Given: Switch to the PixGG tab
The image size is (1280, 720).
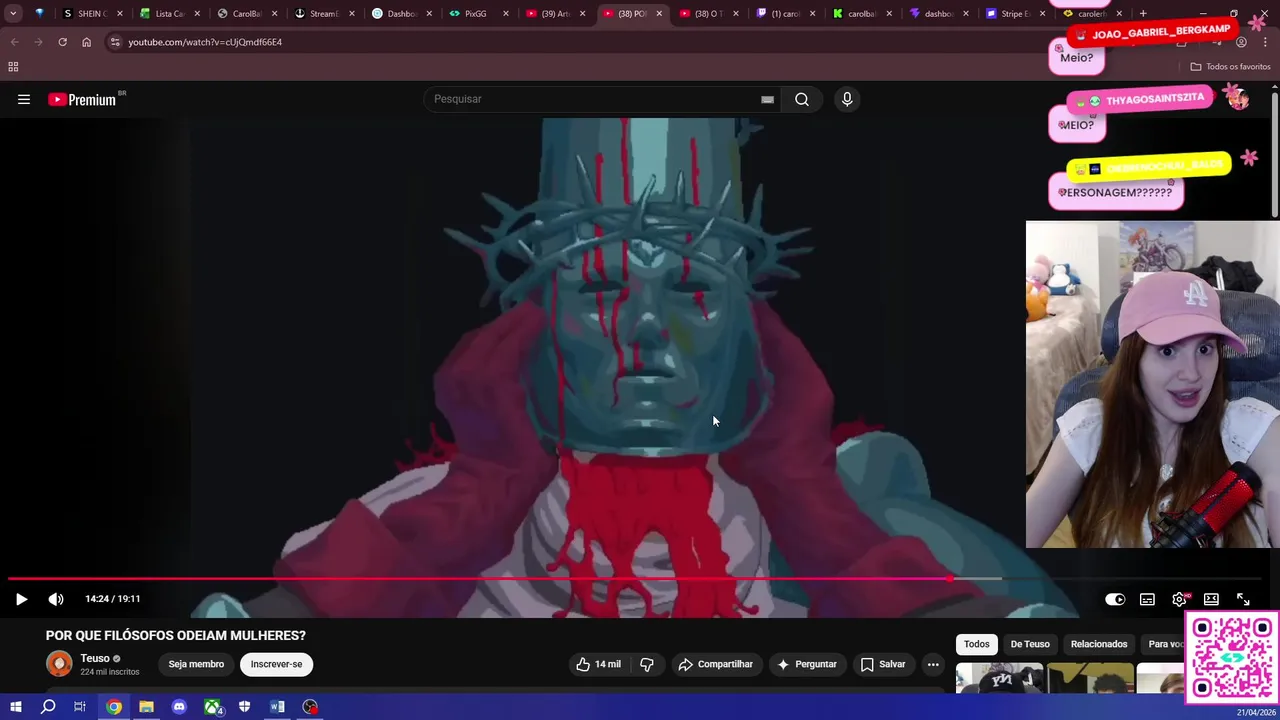Looking at the screenshot, I should click(476, 14).
